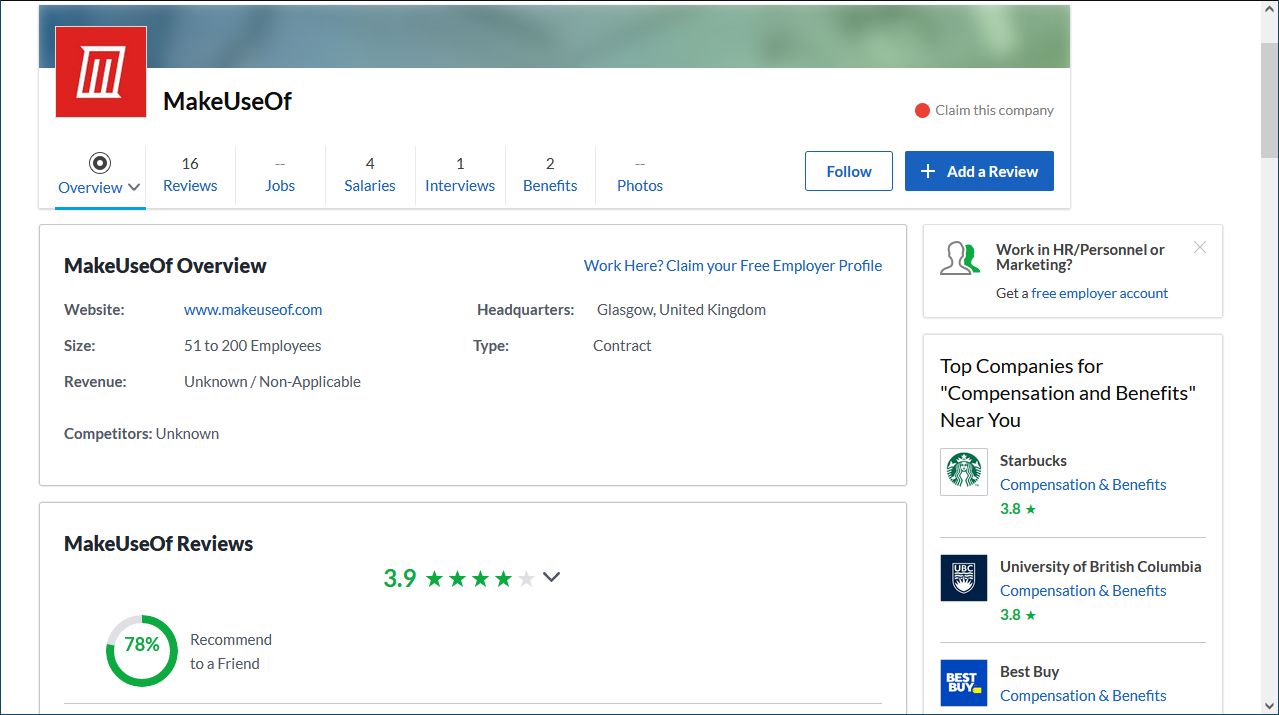This screenshot has height=715, width=1279.
Task: Open the reviews rating breakdown chevron
Action: [551, 577]
